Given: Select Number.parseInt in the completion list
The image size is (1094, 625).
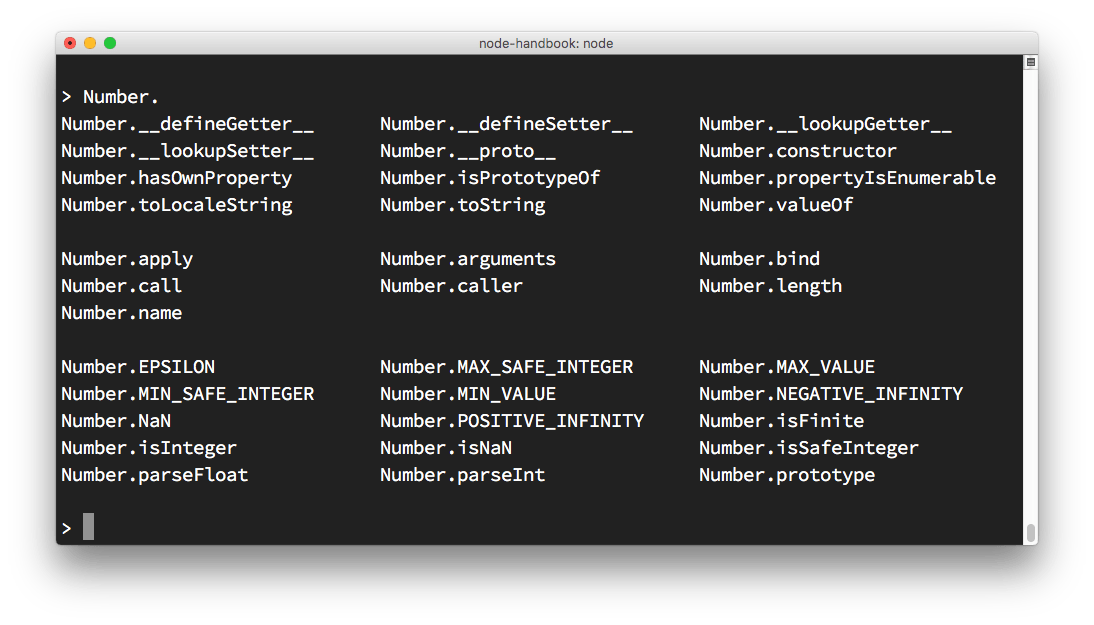Looking at the screenshot, I should coord(462,474).
